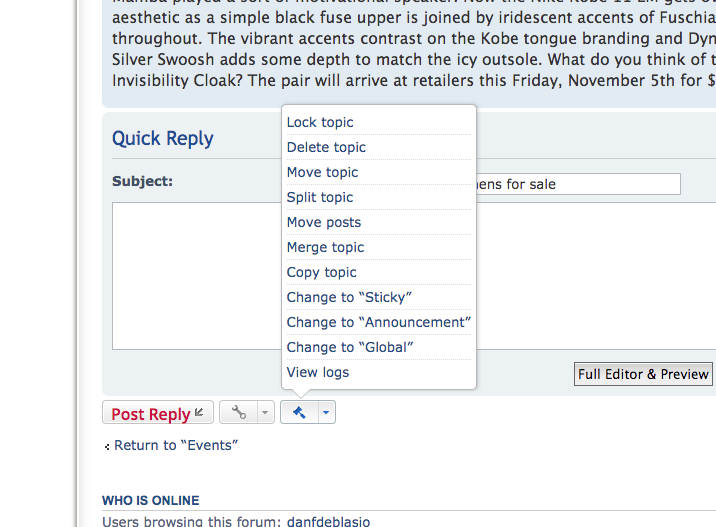The image size is (716, 527).
Task: Follow the Return to "Events" link
Action: (x=176, y=445)
